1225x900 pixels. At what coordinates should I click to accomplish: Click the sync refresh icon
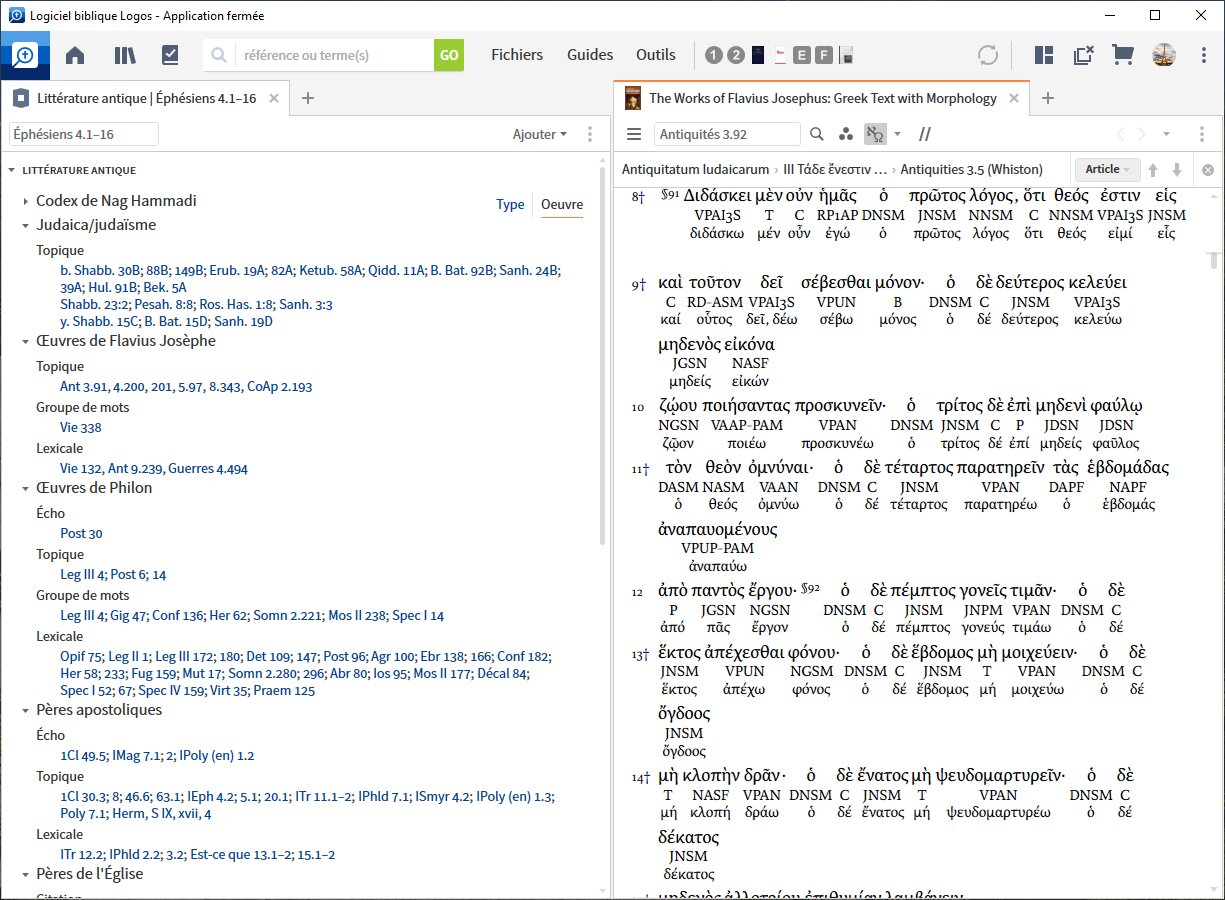pyautogui.click(x=988, y=55)
